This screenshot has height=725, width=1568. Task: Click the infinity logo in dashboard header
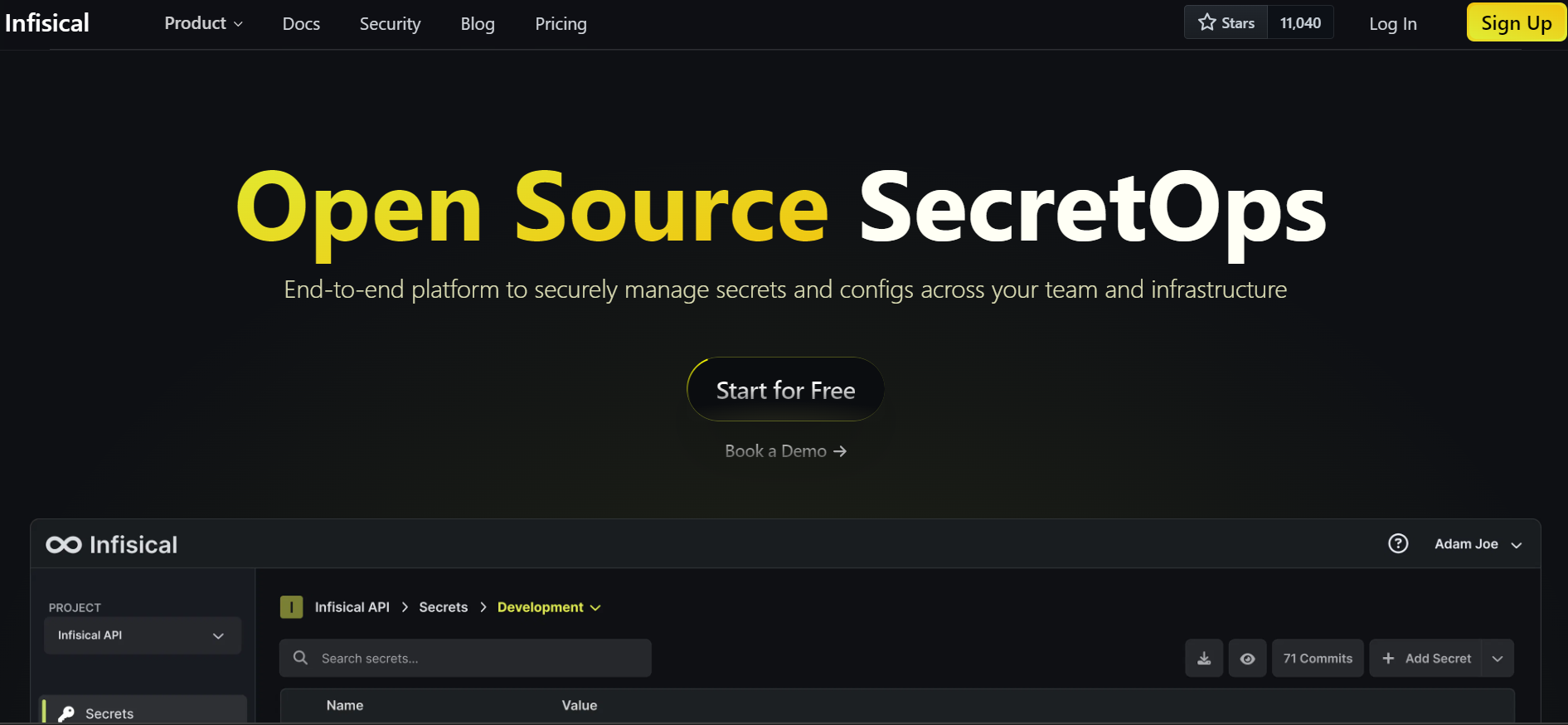click(64, 545)
